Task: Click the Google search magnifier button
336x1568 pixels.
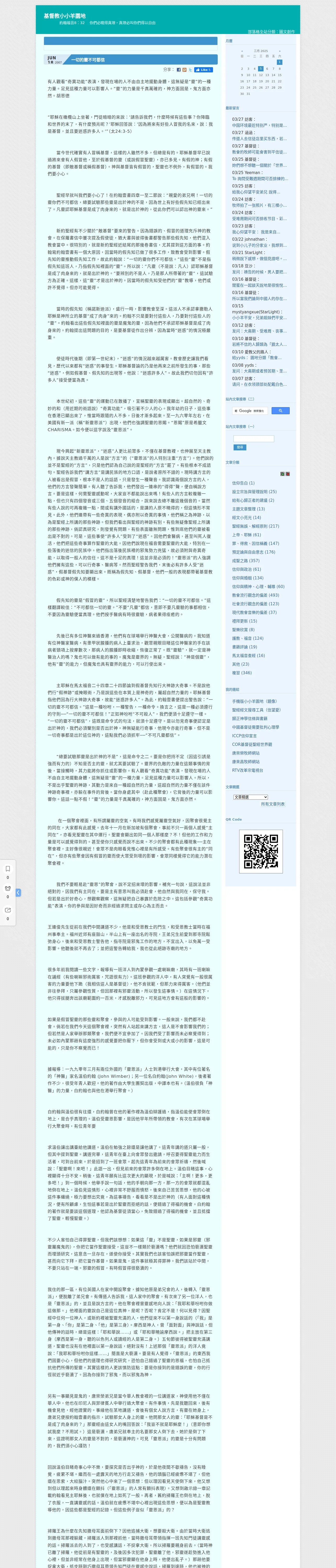Action: [281, 410]
